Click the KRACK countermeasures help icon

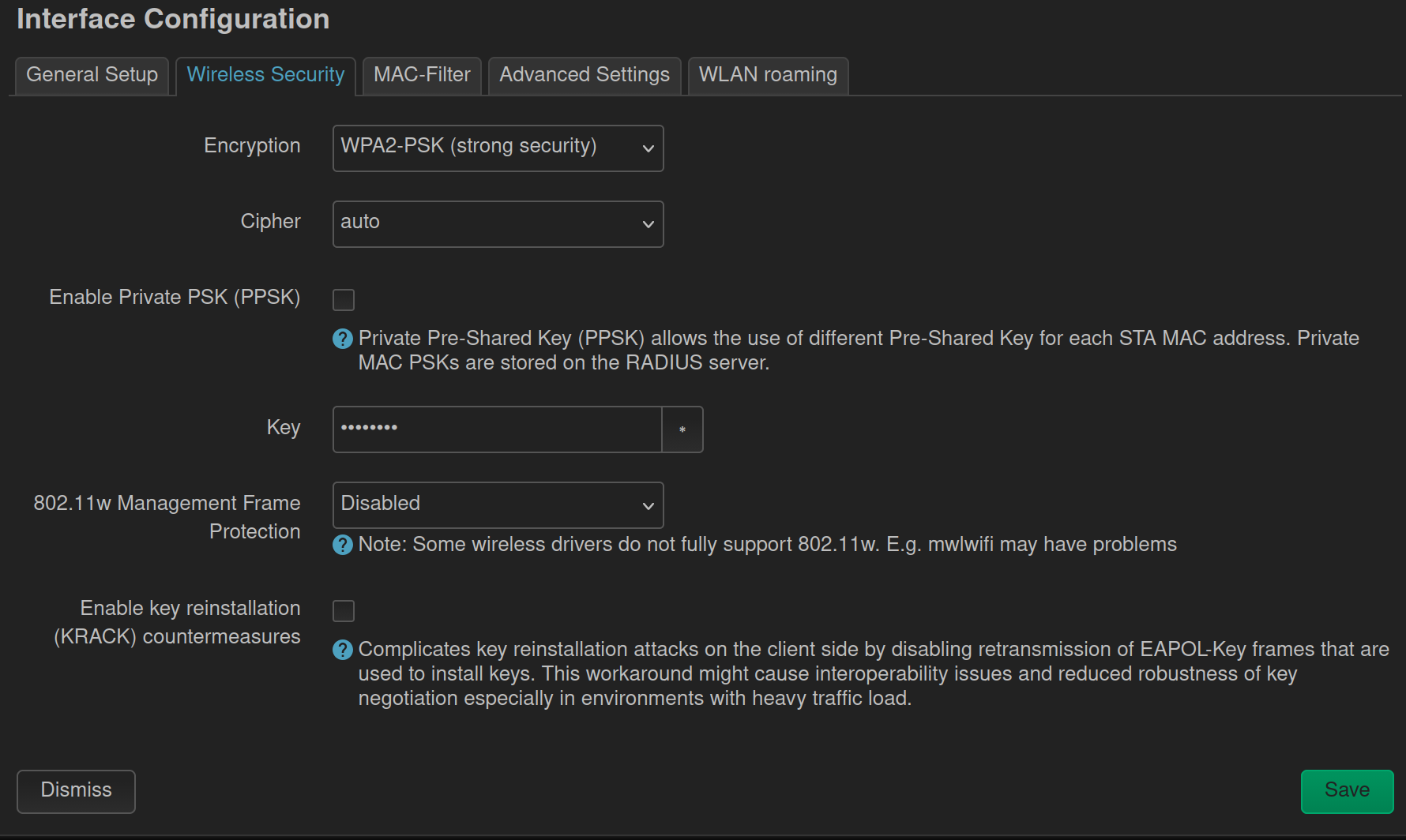[343, 650]
